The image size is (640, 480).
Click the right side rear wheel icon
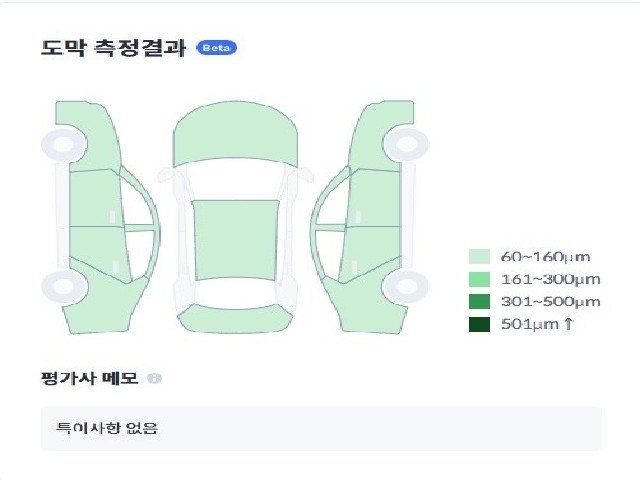407,287
